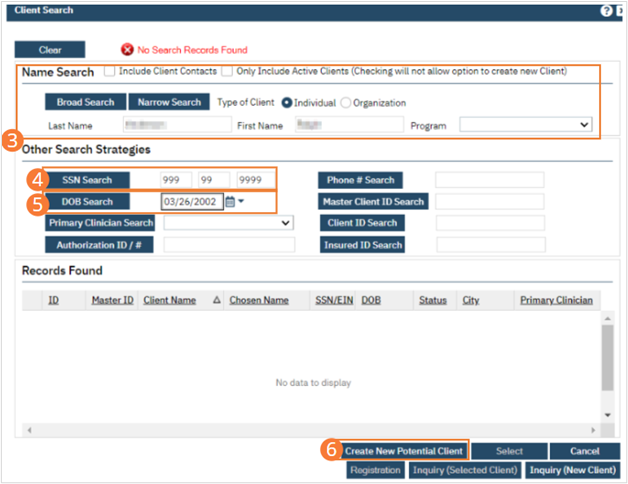Click the Last Name input field

176,125
